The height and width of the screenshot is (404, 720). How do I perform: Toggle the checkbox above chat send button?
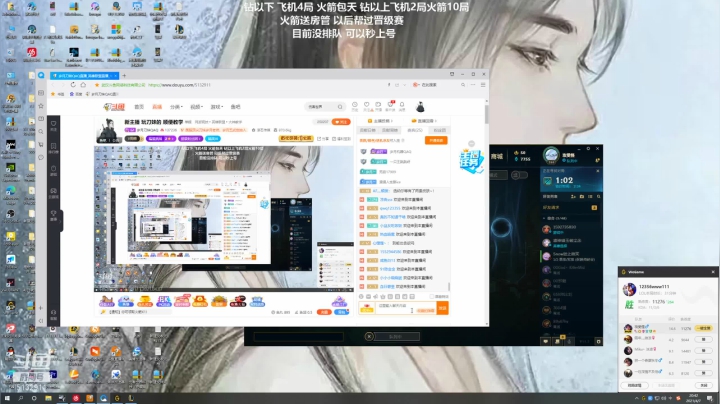(x=431, y=297)
